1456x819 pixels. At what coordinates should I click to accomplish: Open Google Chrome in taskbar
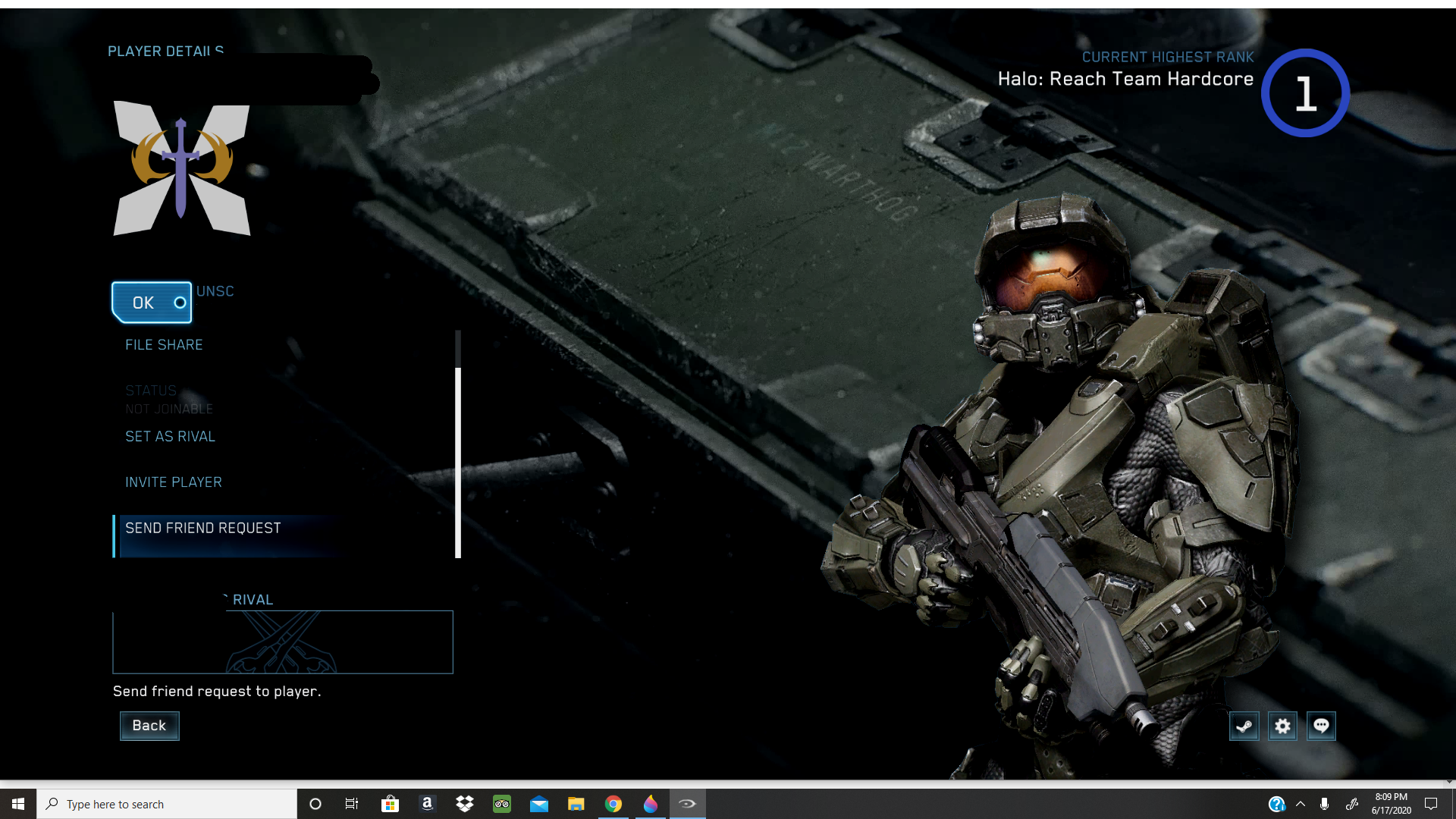613,804
